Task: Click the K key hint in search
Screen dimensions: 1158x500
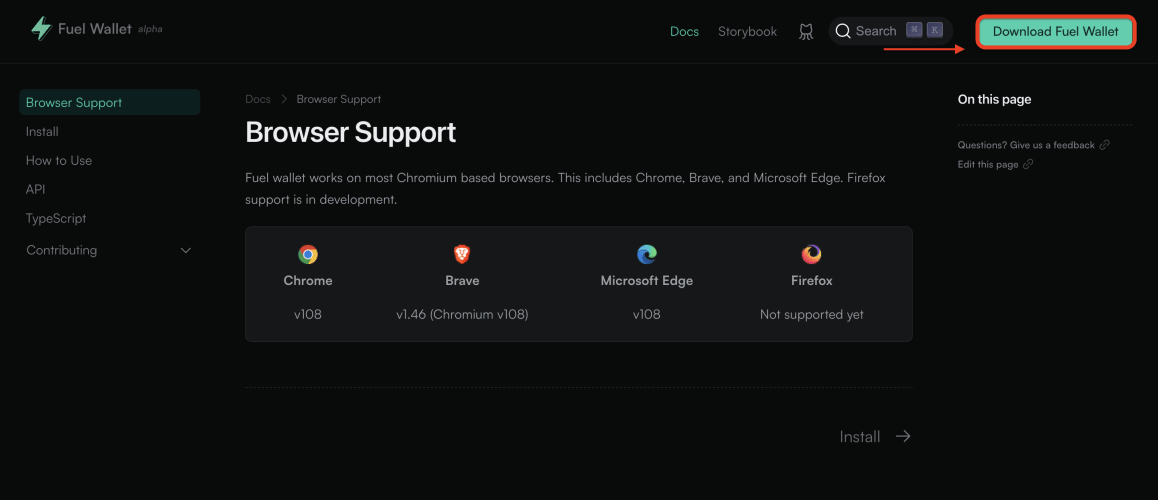Action: [x=935, y=30]
